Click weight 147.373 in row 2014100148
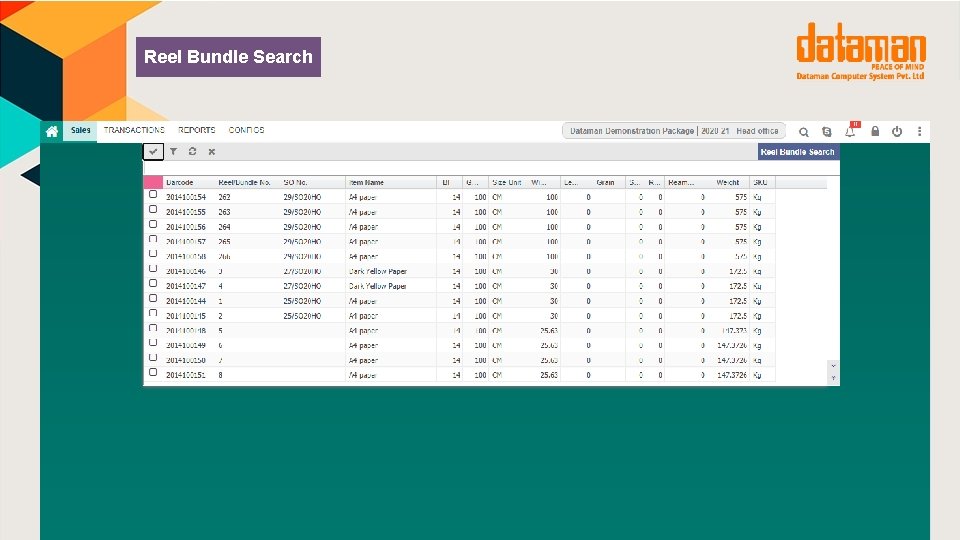960x540 pixels. tap(733, 331)
